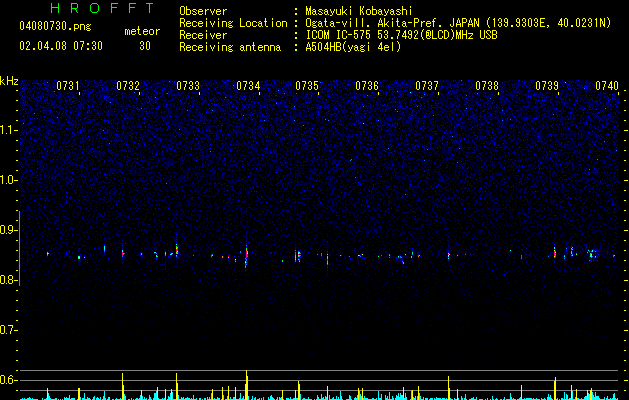Click the 0739 time marker
Screen dimensions: 629x400
point(547,86)
